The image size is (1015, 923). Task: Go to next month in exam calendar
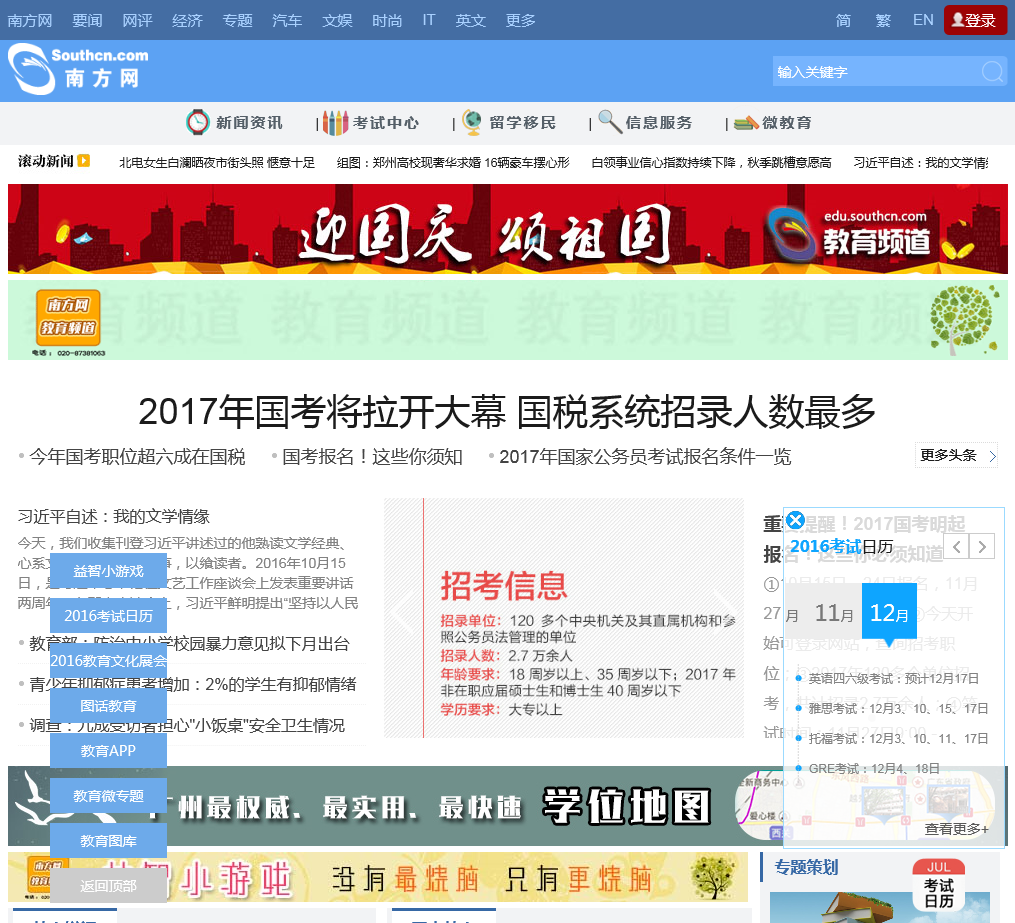click(982, 547)
